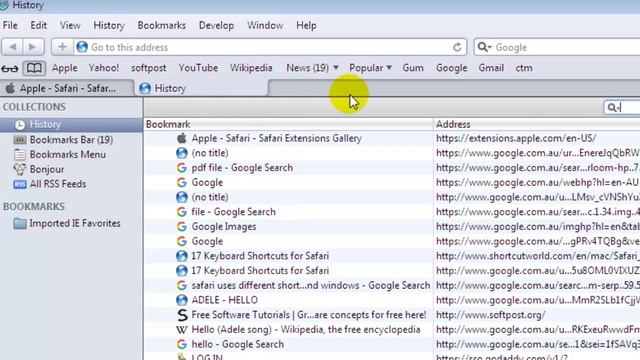Click the Wikipedia W icon in Hello row
Screen dimensions: 640x360
(x=182, y=330)
